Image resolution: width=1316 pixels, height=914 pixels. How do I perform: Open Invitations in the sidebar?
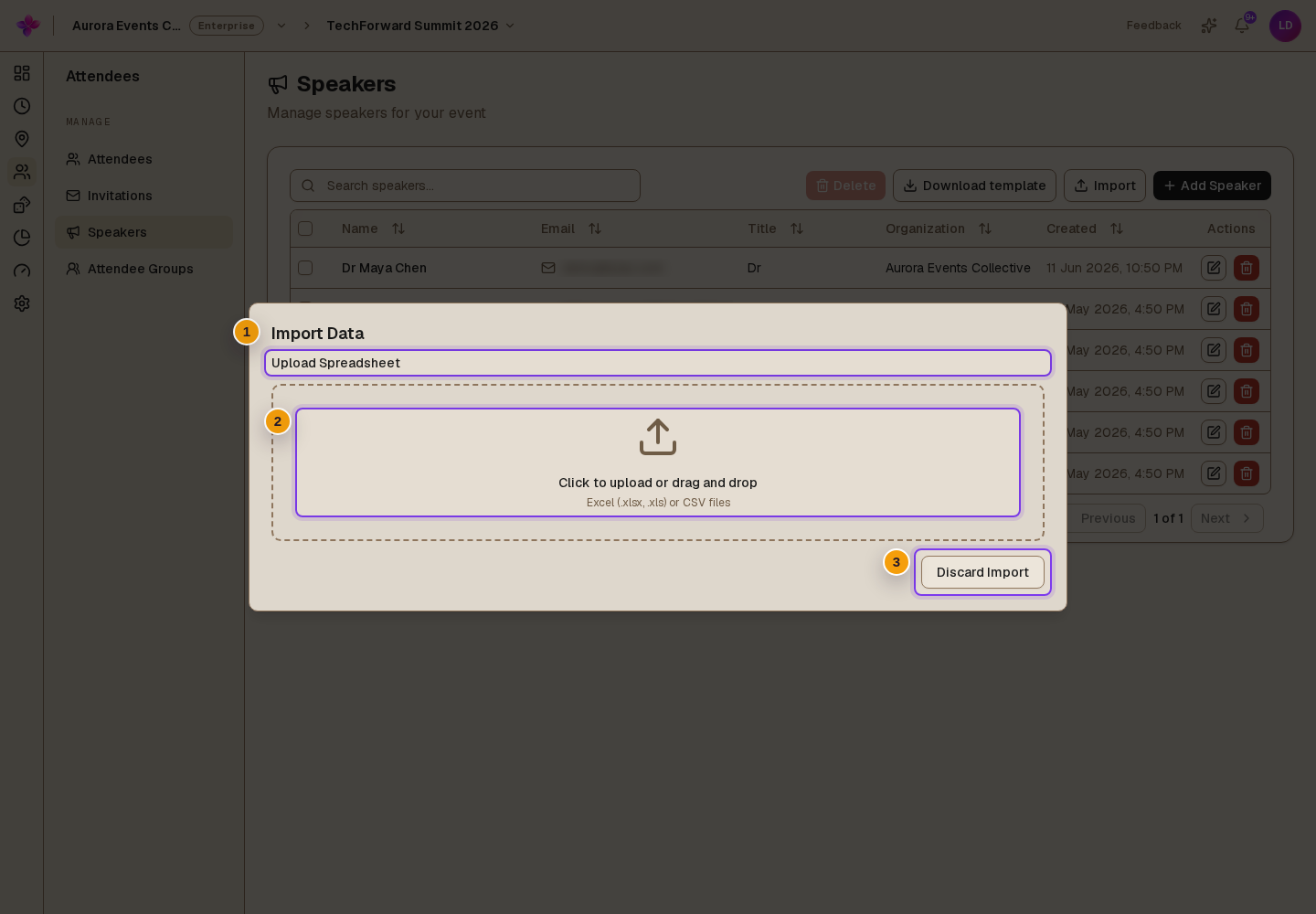coord(143,196)
